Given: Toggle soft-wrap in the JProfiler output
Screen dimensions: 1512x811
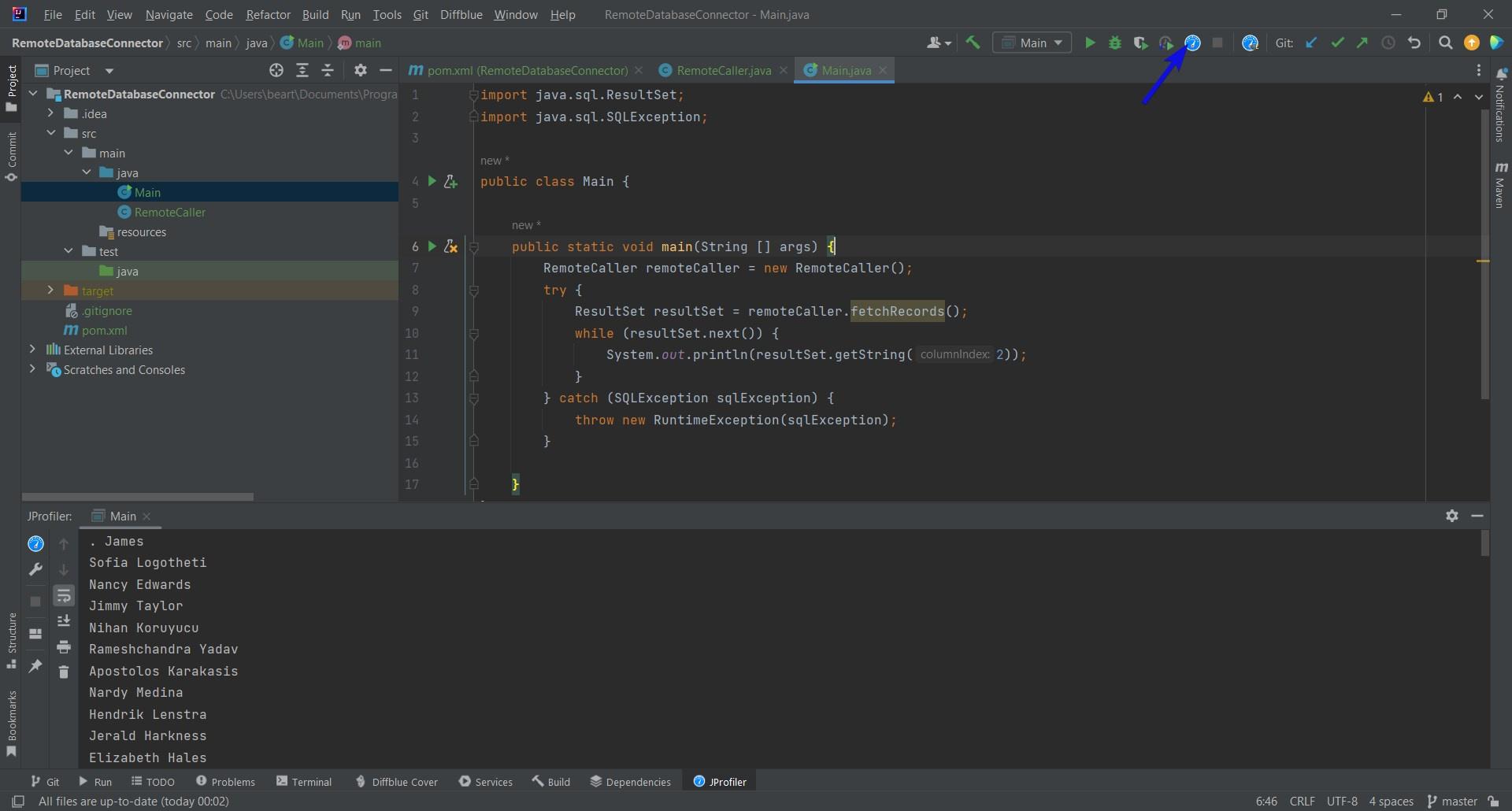Looking at the screenshot, I should click(x=64, y=596).
